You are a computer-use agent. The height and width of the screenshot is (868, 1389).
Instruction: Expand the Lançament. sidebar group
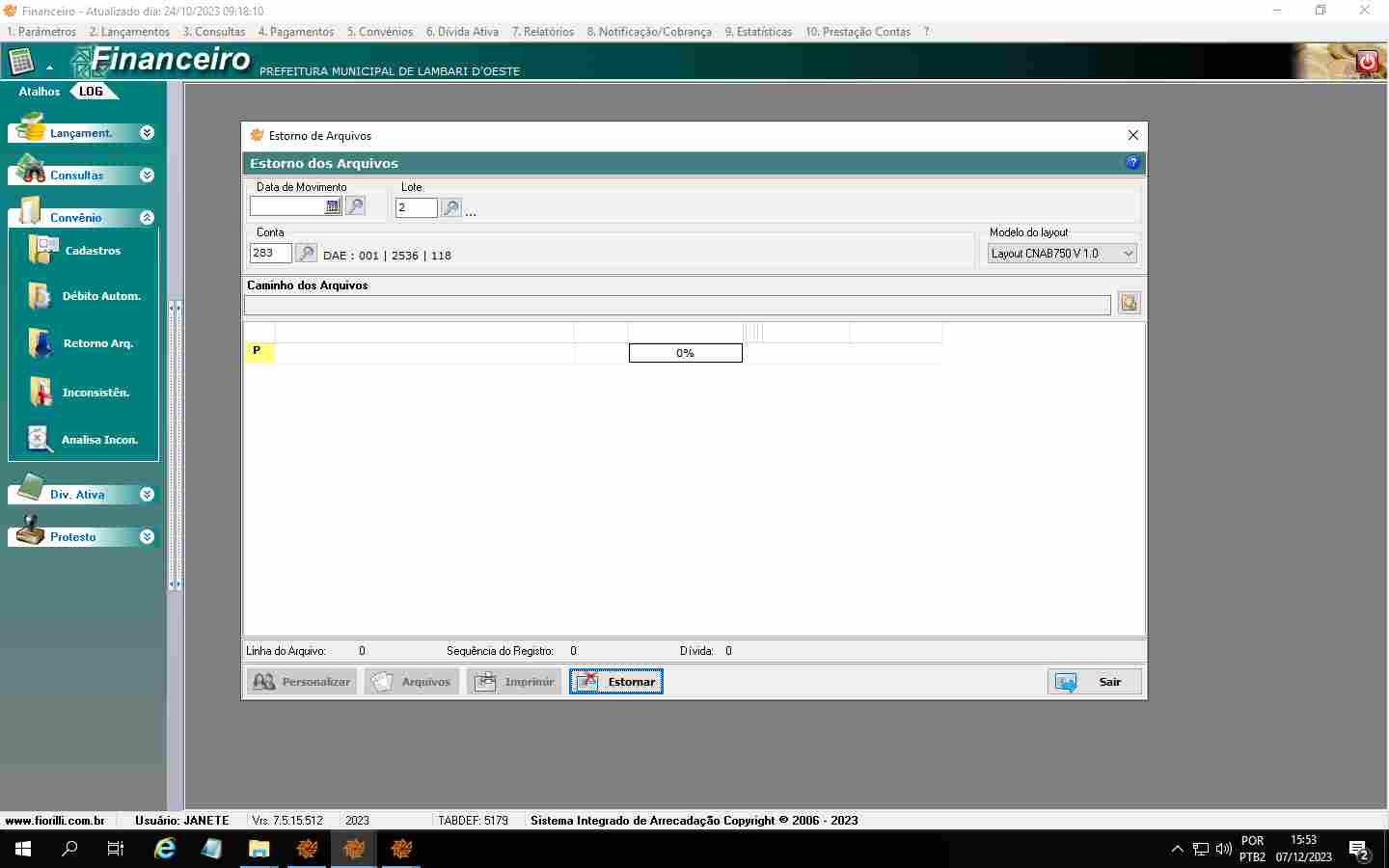pyautogui.click(x=147, y=133)
